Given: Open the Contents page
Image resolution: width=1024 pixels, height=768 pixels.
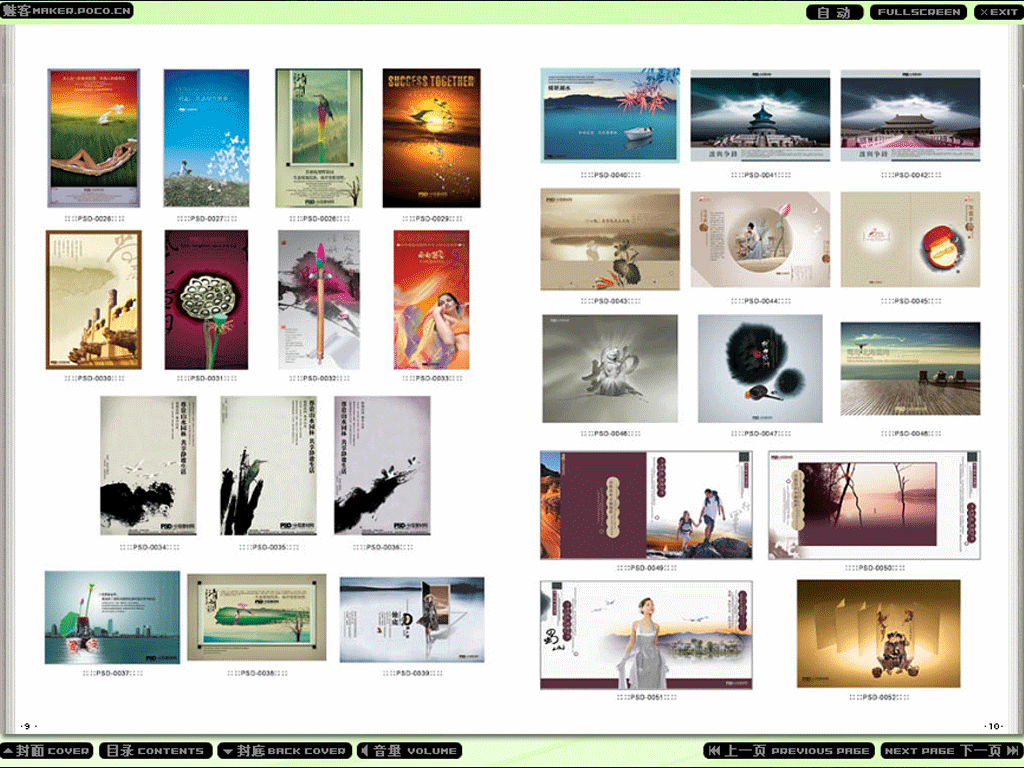Looking at the screenshot, I should 155,750.
